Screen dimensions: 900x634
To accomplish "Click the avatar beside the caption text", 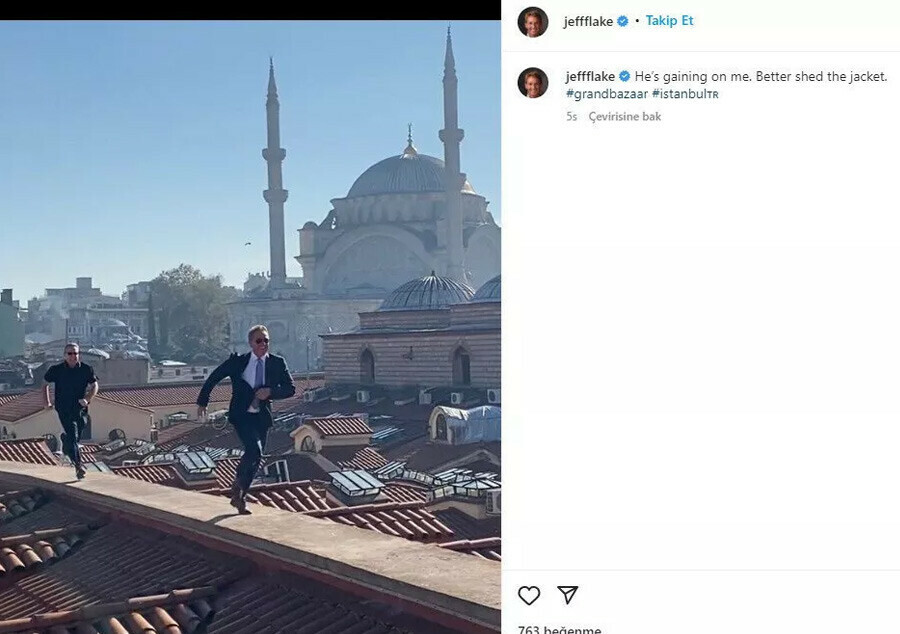I will 533,83.
